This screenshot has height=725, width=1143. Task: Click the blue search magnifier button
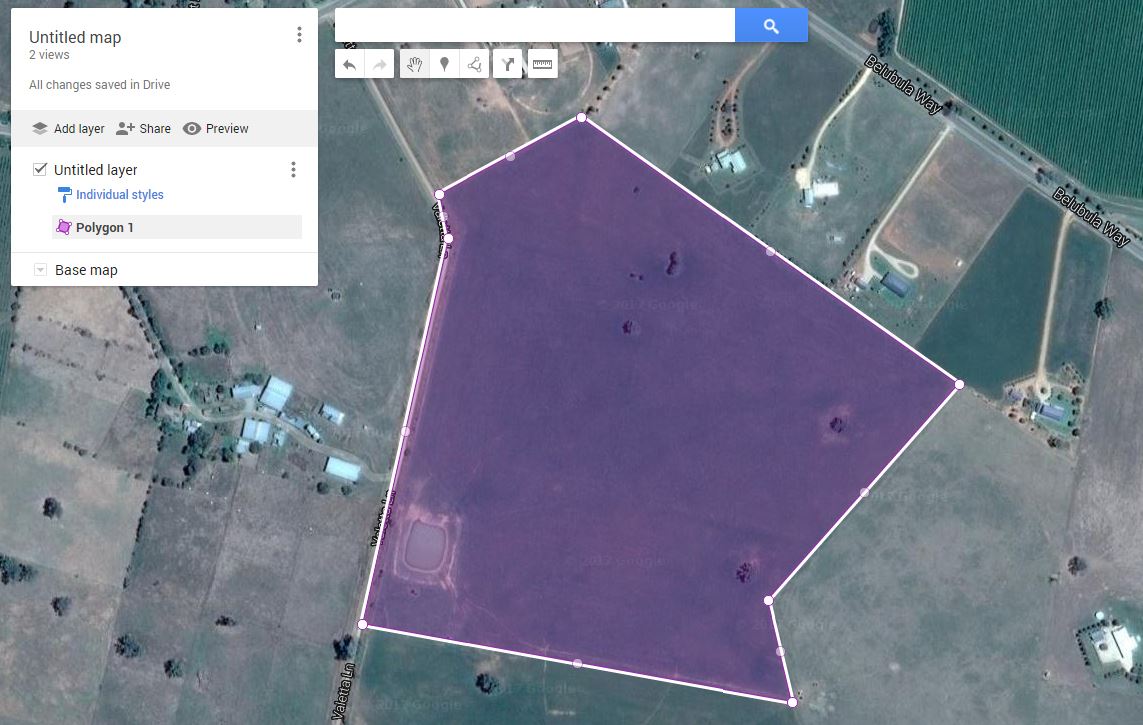[x=771, y=24]
